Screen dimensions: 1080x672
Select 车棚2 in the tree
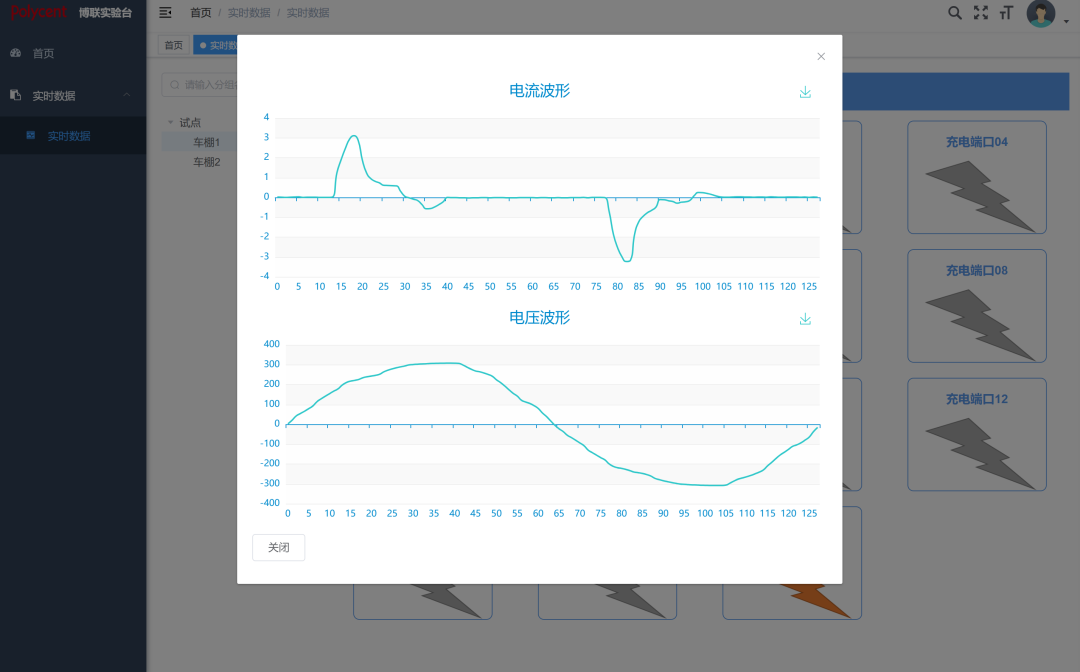(x=206, y=162)
